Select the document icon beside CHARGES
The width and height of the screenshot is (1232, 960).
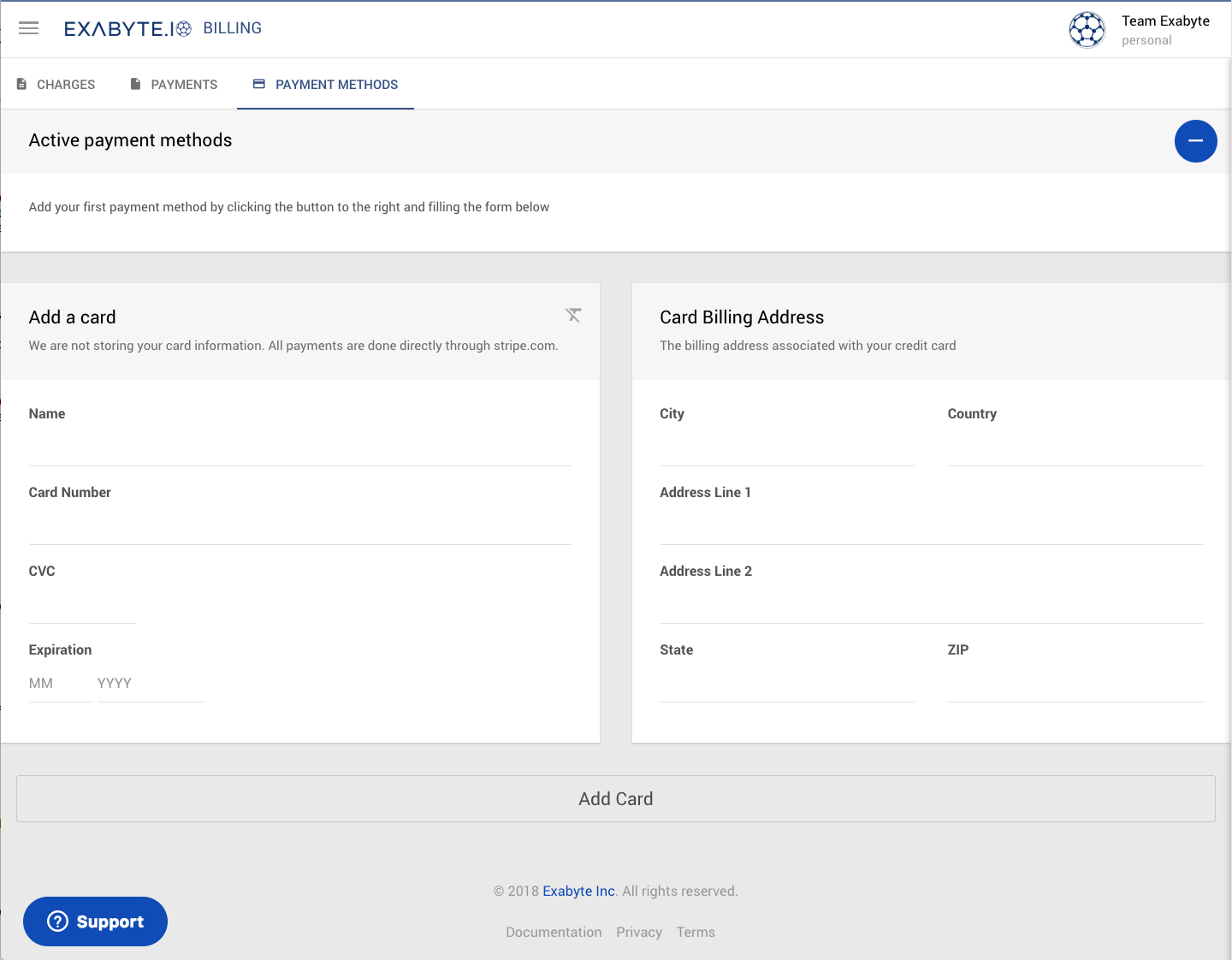point(21,83)
